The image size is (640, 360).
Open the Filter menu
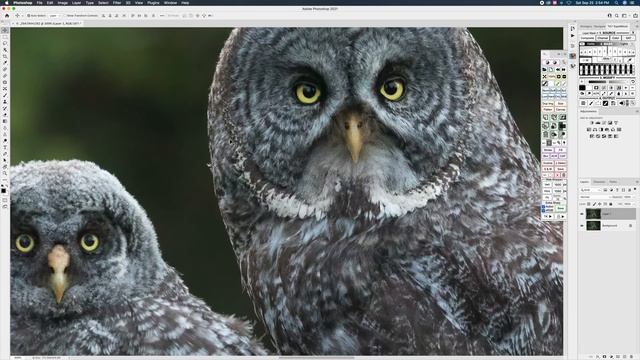[x=117, y=3]
